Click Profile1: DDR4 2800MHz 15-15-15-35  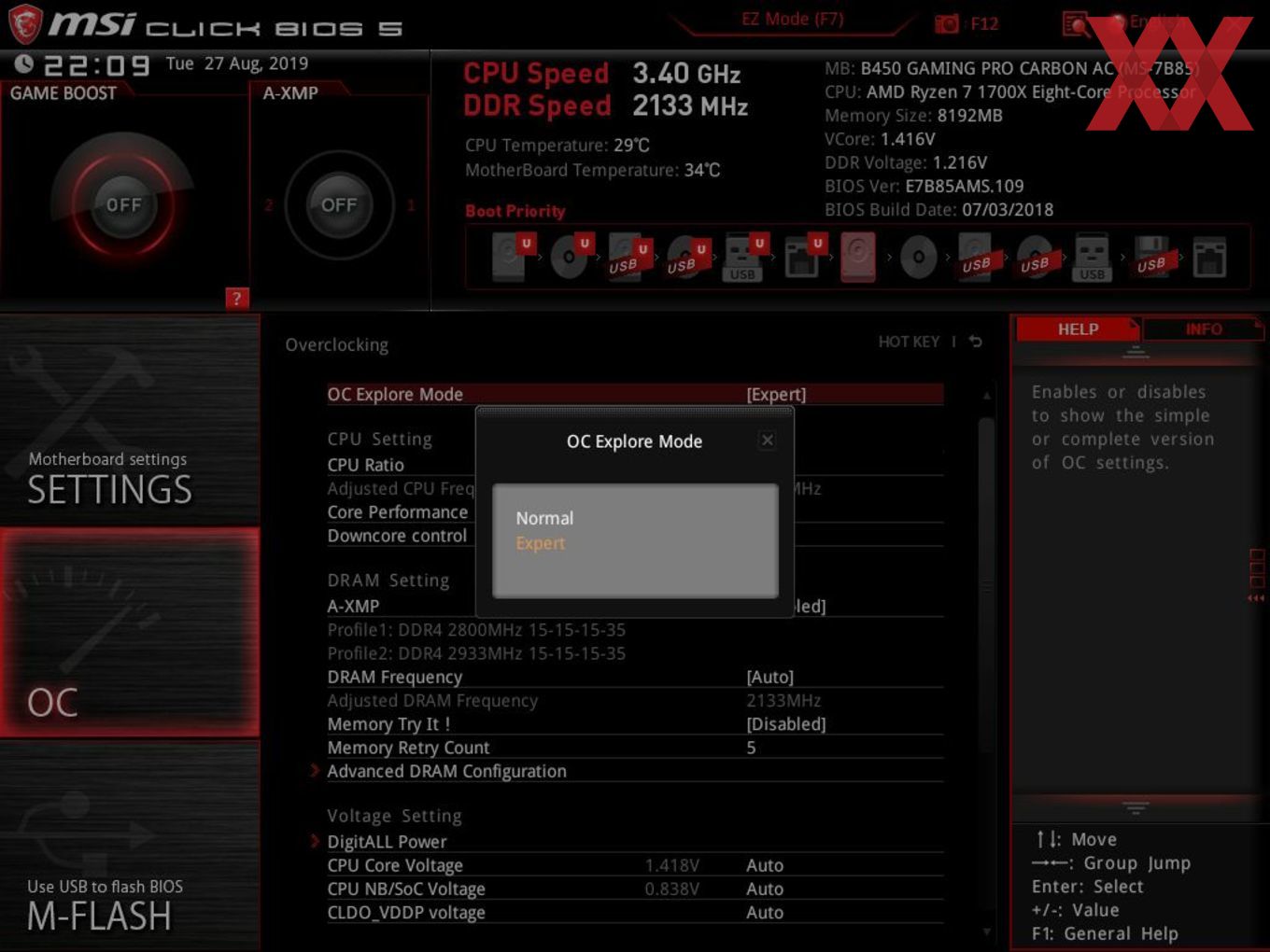[x=476, y=630]
